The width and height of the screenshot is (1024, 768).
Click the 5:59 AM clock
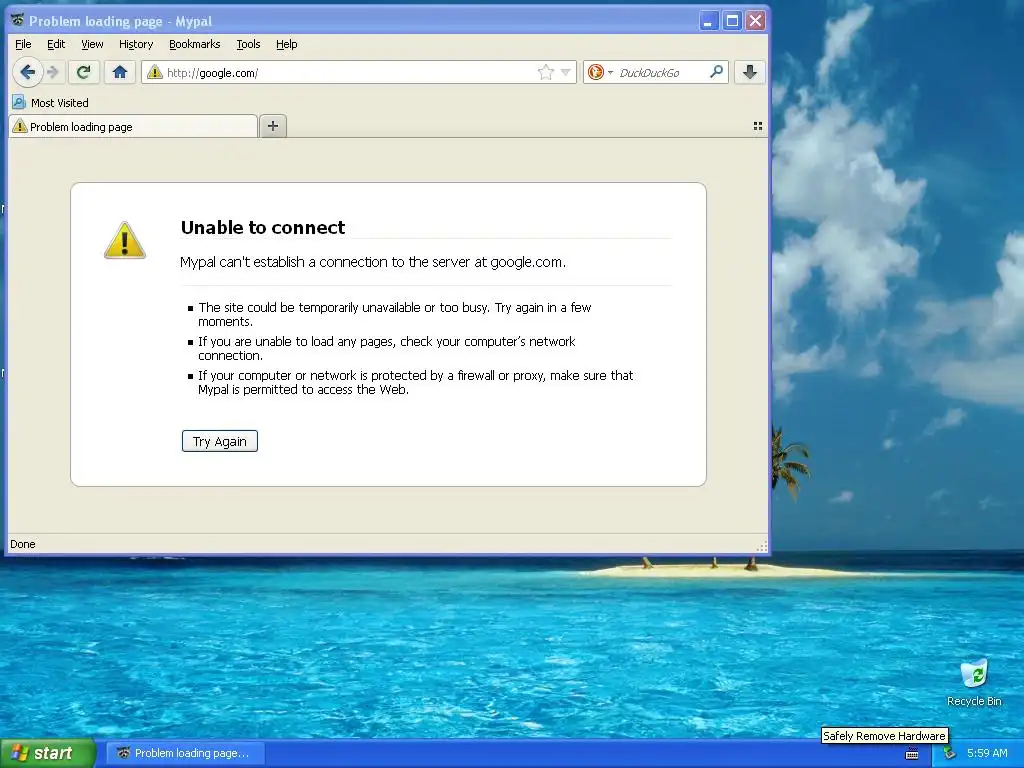(987, 753)
